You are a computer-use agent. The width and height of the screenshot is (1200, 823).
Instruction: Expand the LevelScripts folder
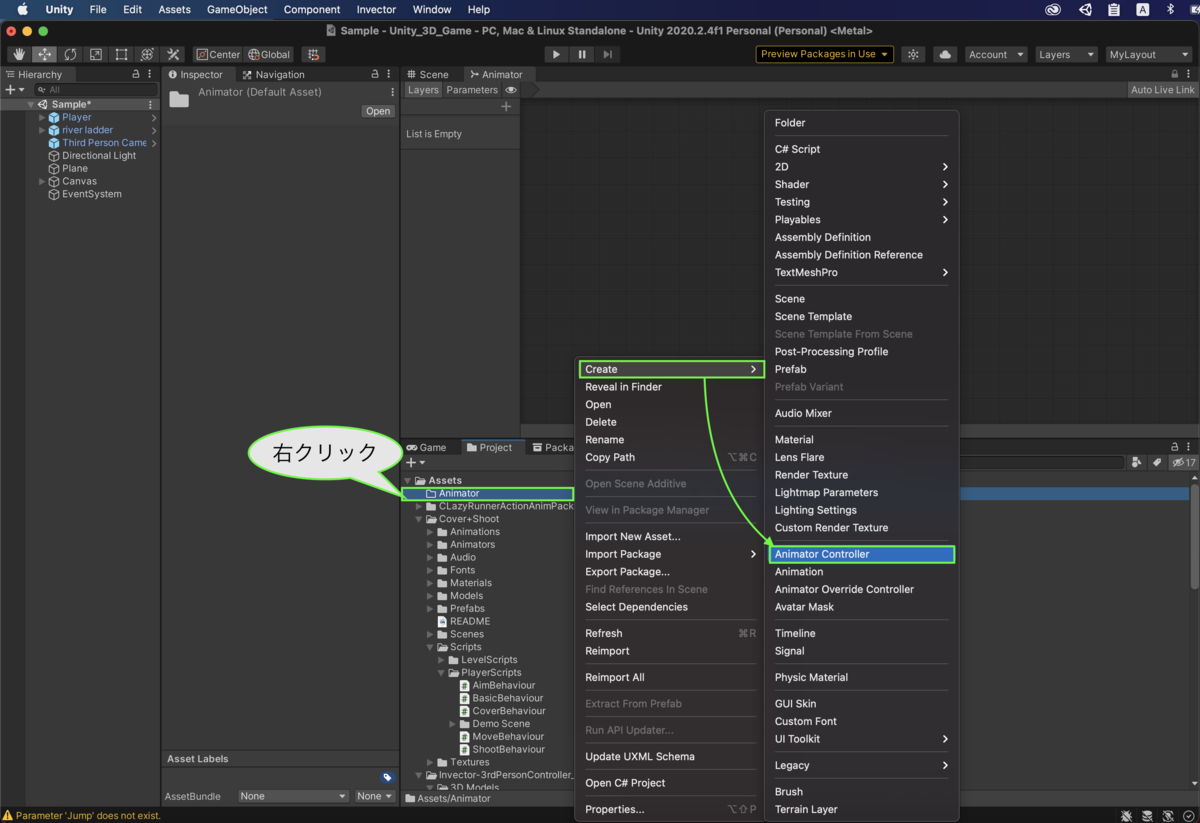[442, 660]
